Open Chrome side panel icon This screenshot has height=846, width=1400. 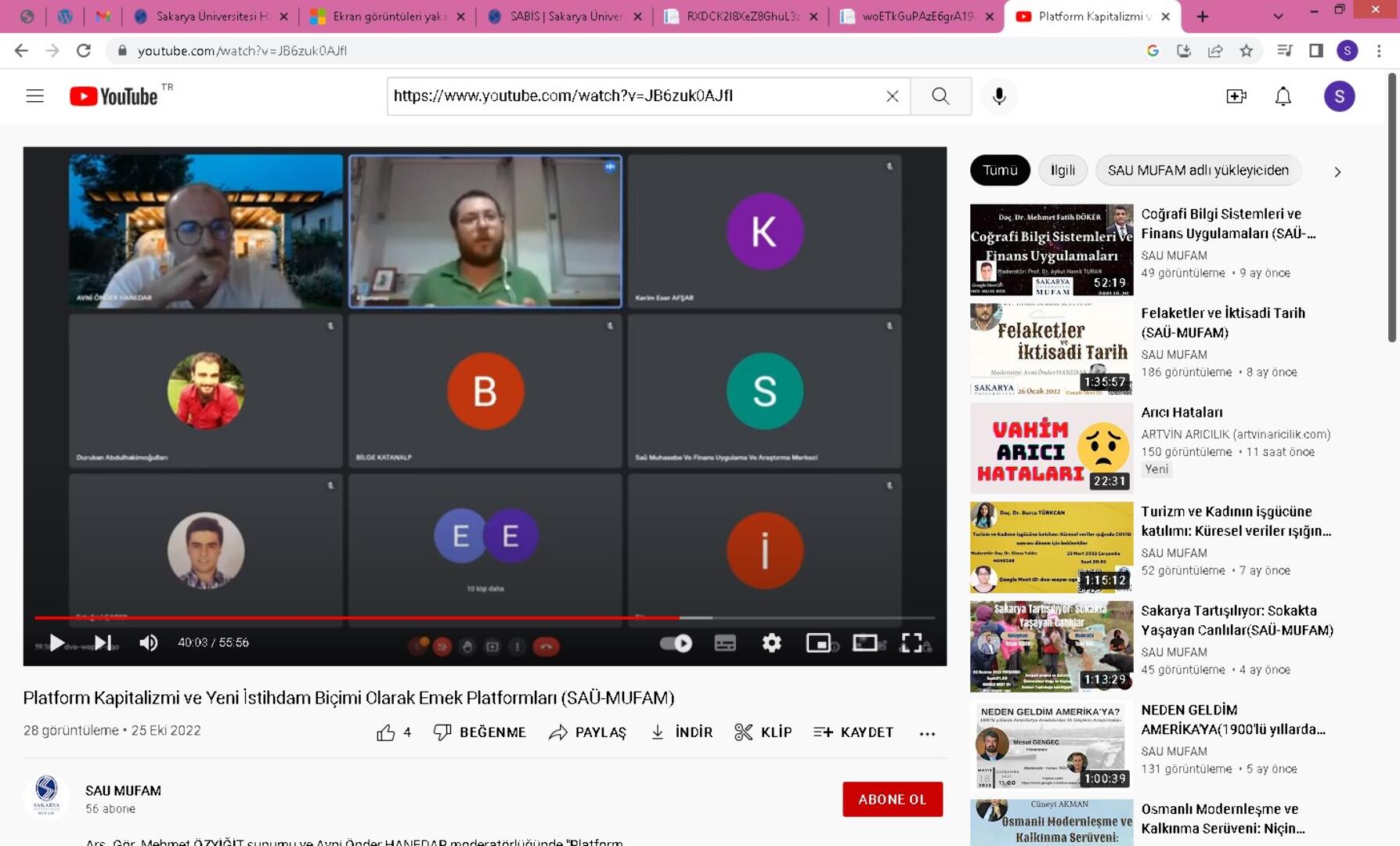(1316, 51)
